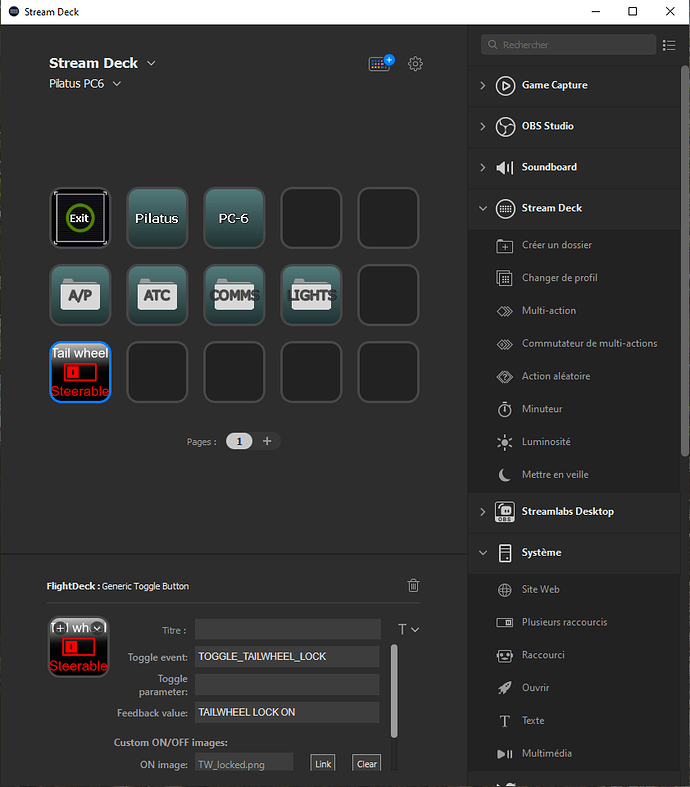Click the Rechercher search field

(x=568, y=45)
